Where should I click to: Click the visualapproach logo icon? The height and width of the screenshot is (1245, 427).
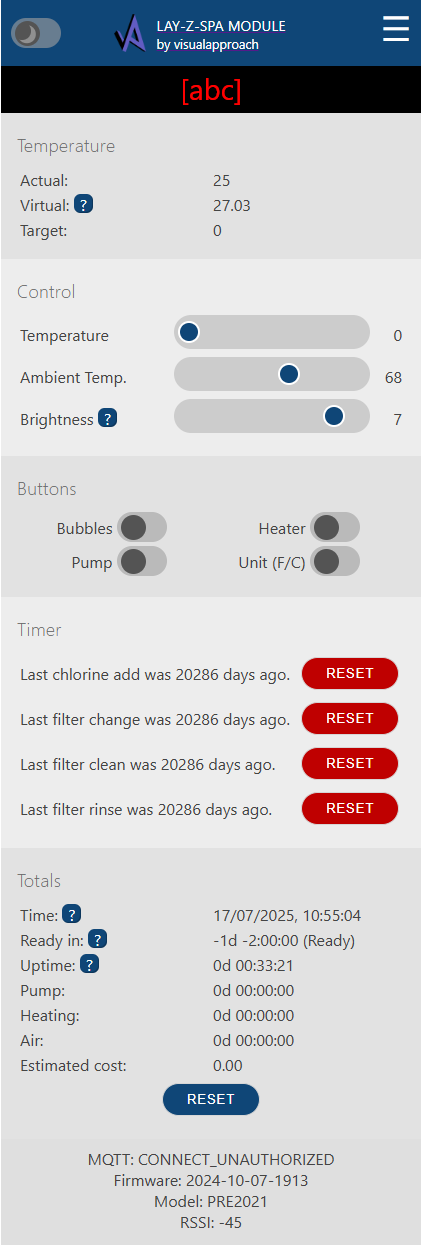[131, 33]
